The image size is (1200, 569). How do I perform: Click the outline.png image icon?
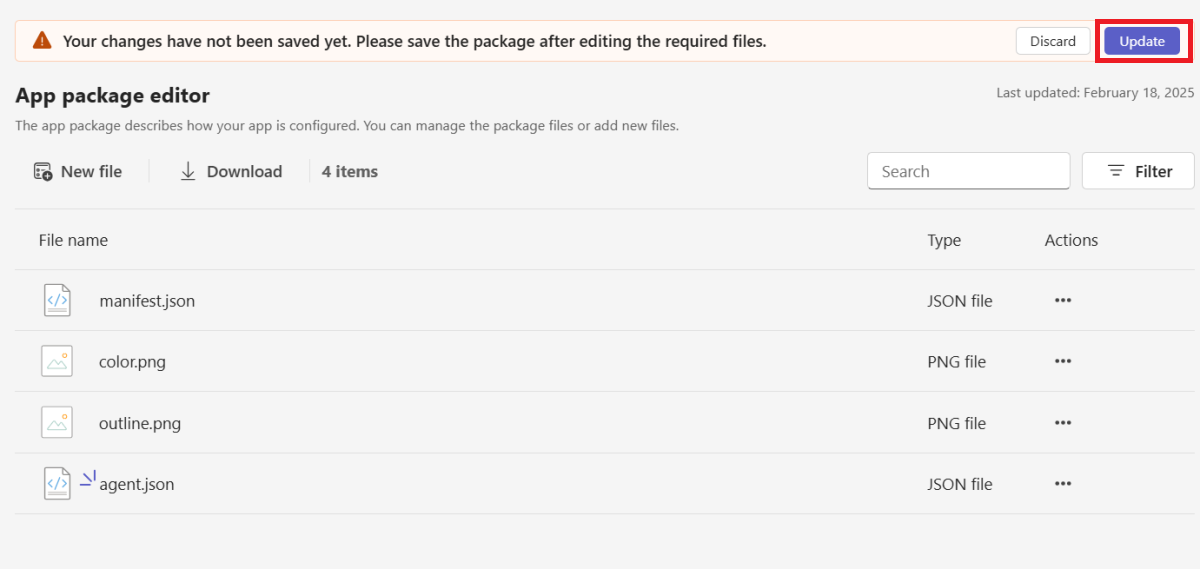(x=57, y=422)
